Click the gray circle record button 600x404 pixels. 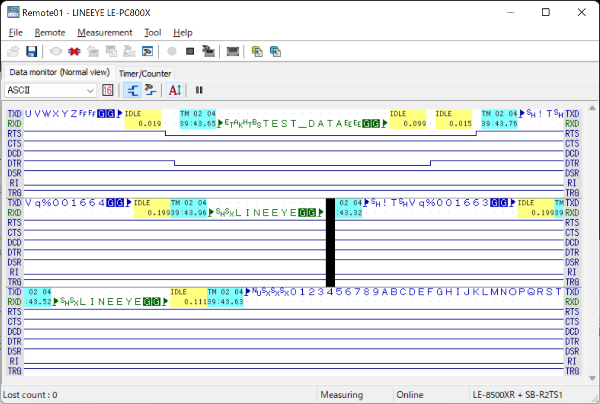point(172,51)
